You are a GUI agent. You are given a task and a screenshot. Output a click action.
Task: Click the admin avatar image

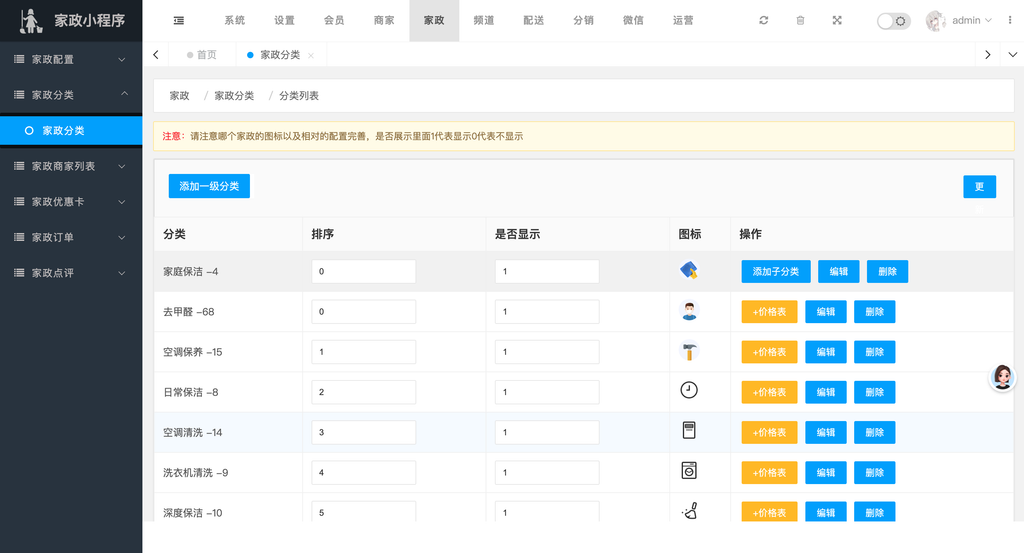pos(936,21)
